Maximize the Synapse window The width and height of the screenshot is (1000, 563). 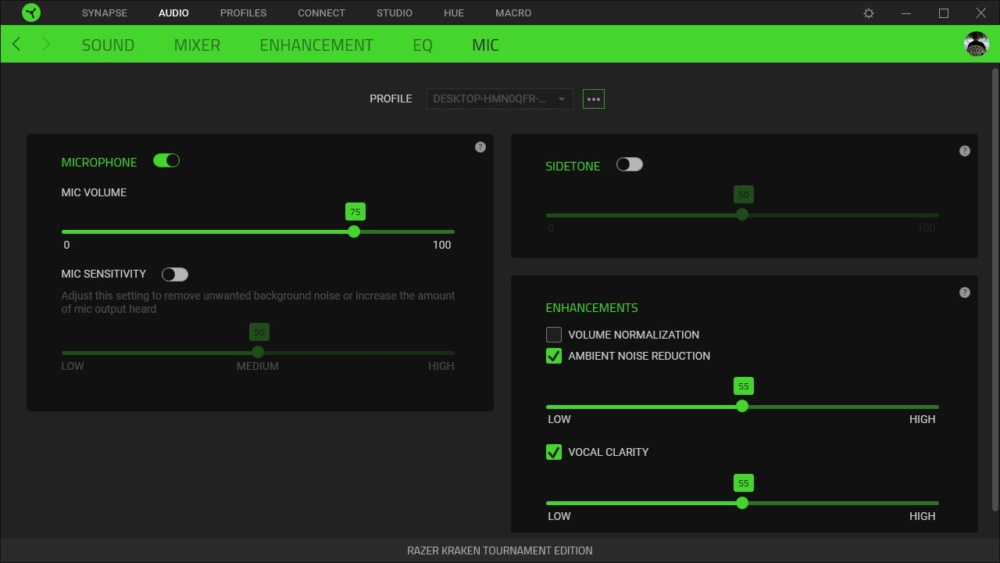coord(943,13)
